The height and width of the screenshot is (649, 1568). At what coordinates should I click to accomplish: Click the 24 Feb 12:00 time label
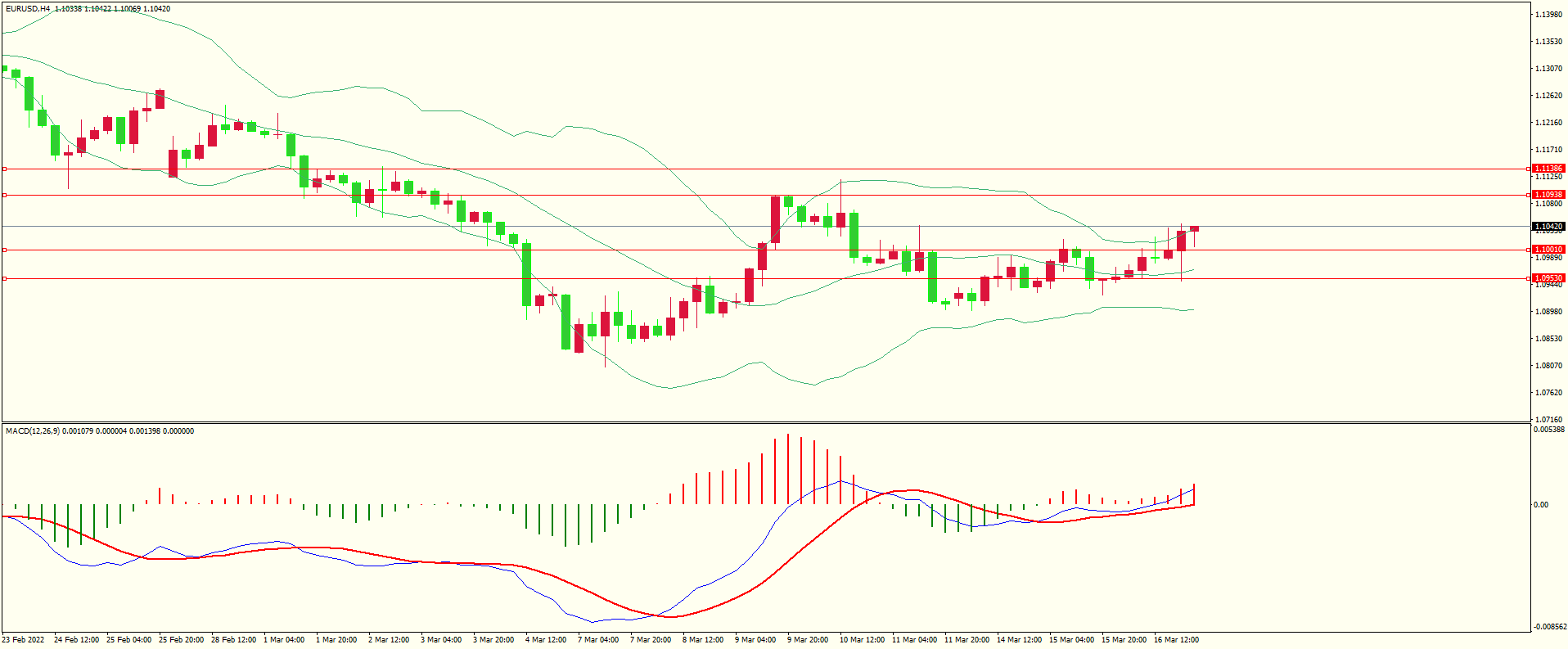pos(76,640)
